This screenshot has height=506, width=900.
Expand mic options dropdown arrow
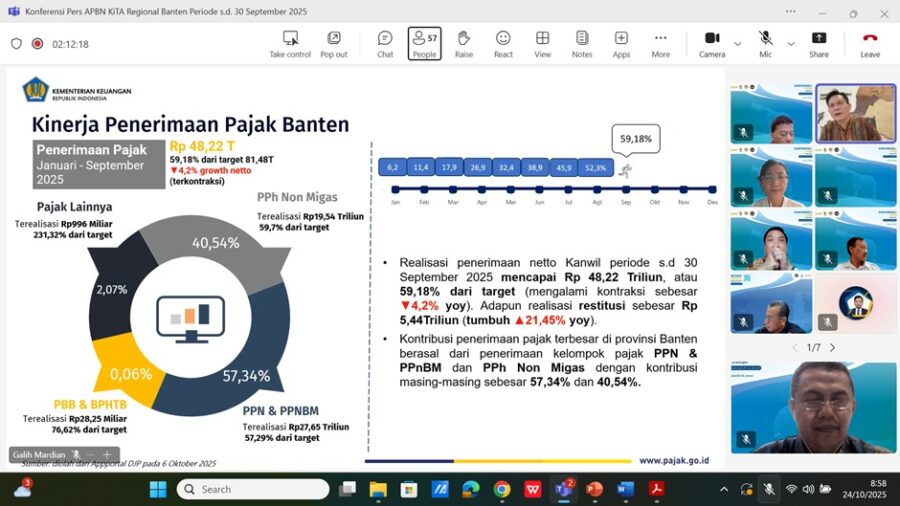(x=791, y=44)
